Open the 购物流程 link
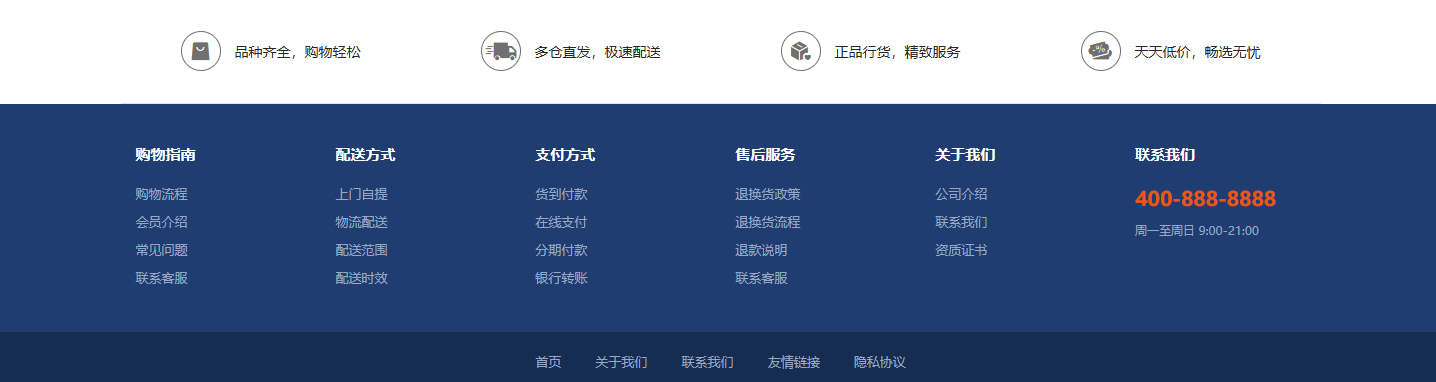The width and height of the screenshot is (1436, 382). (x=162, y=194)
